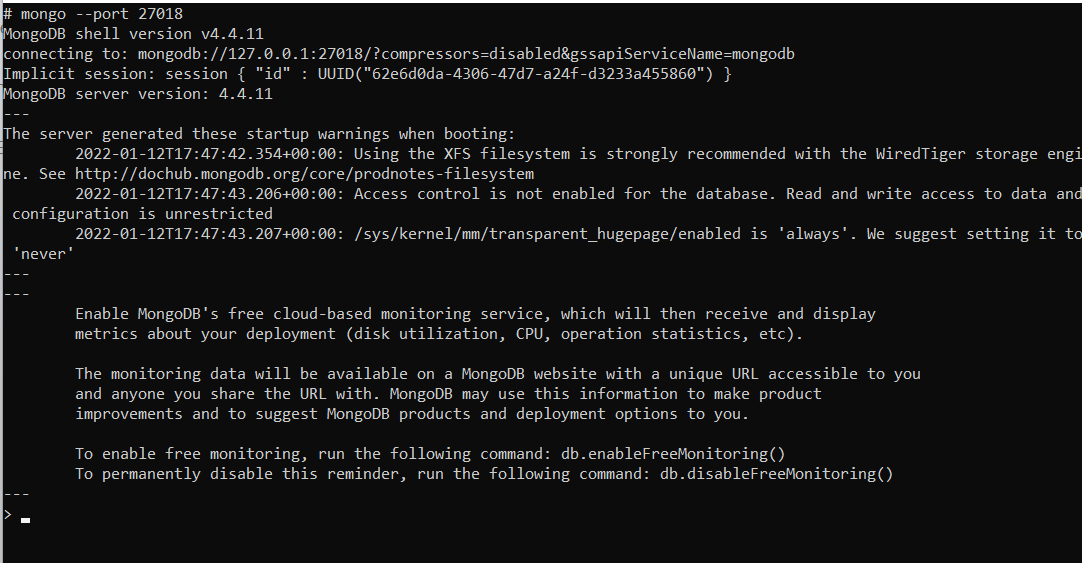Click the db.disableFreeMonitoring() command text

776,474
